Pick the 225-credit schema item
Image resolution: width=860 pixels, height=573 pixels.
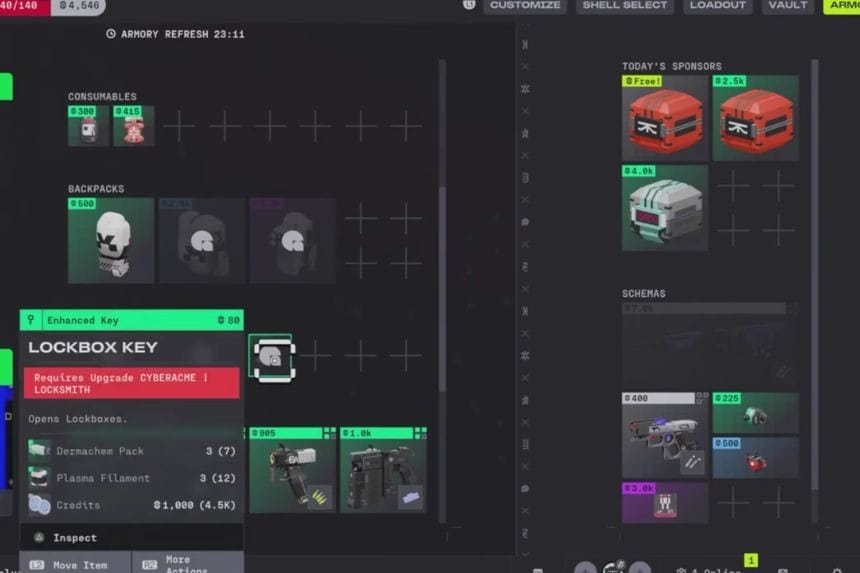click(755, 413)
